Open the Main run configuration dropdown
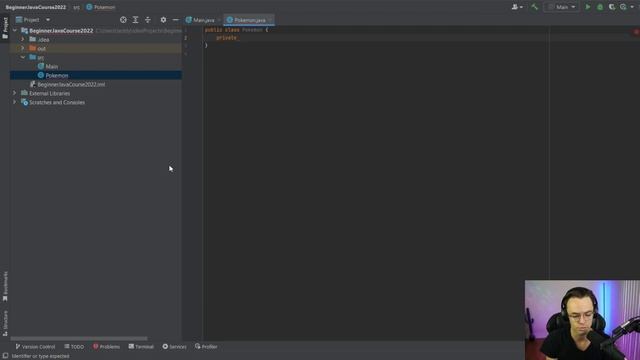Screen dimensions: 640x360 (562, 7)
